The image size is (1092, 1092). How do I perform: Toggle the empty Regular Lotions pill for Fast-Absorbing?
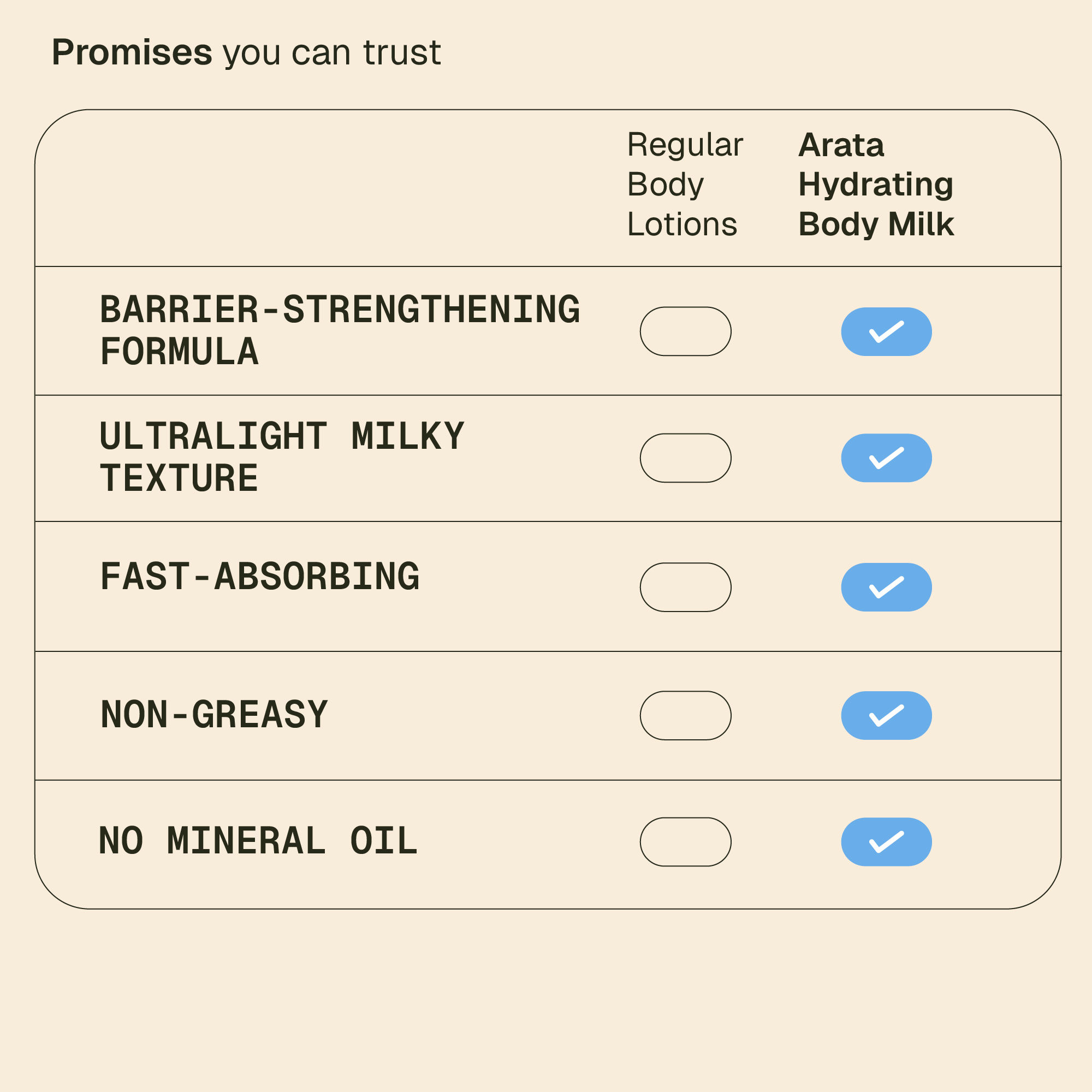[685, 587]
